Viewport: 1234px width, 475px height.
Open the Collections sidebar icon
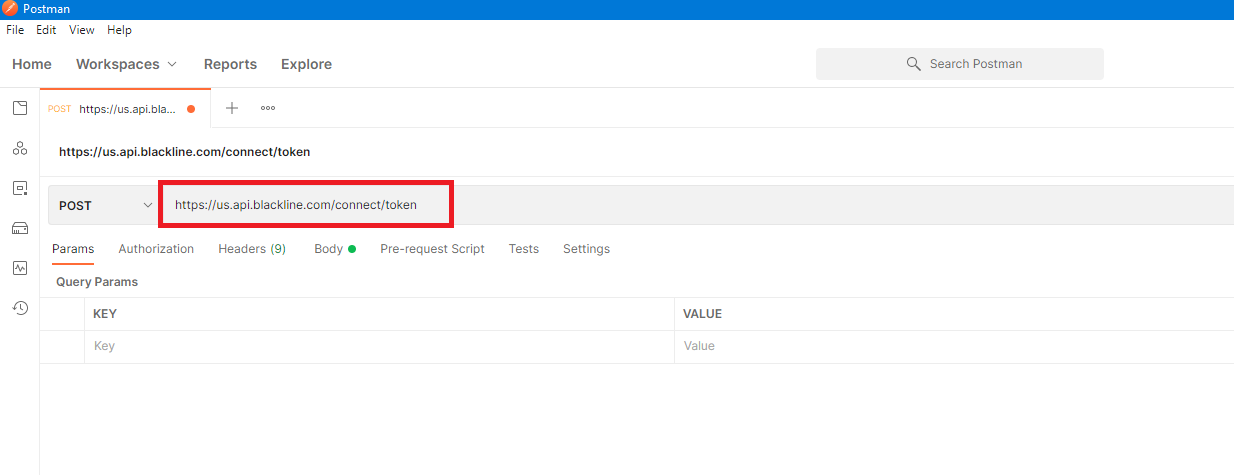coord(20,108)
